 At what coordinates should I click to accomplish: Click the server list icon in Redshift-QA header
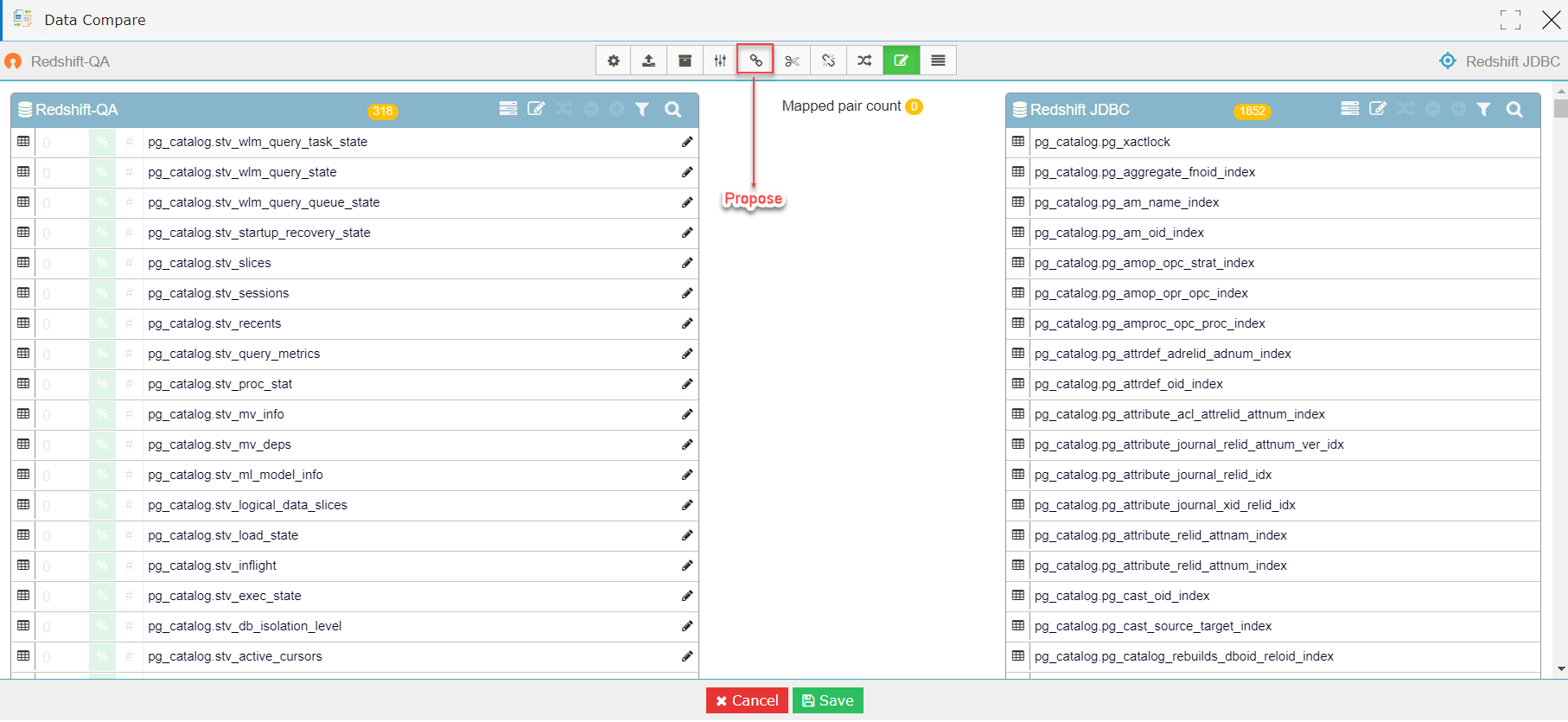point(508,109)
